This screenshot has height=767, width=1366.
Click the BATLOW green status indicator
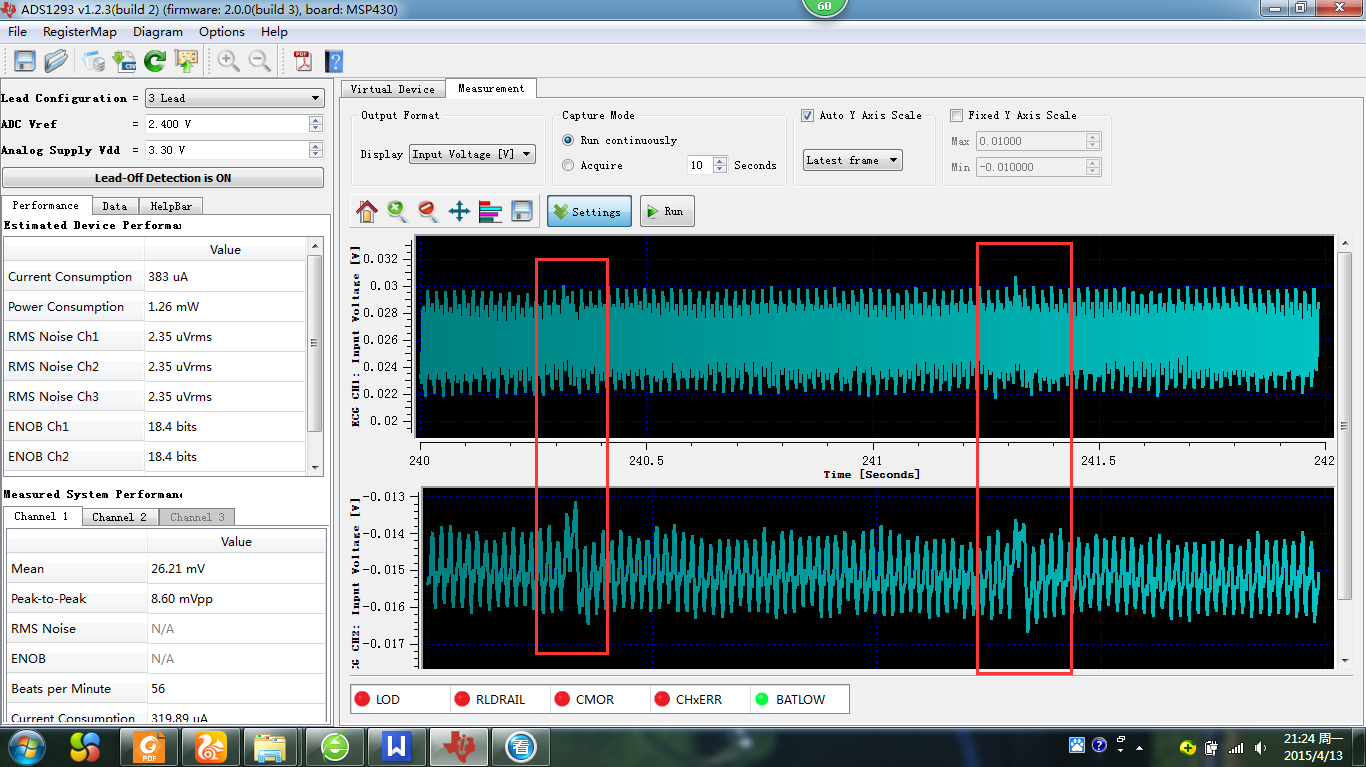coord(762,699)
